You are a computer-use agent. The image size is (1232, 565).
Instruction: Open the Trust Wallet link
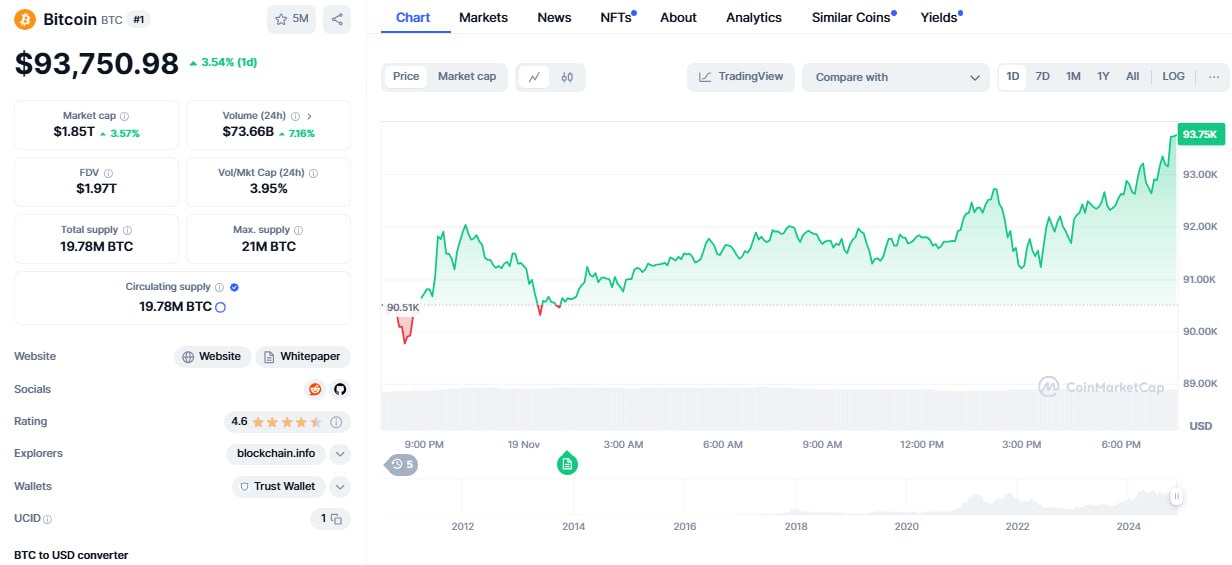coord(279,487)
